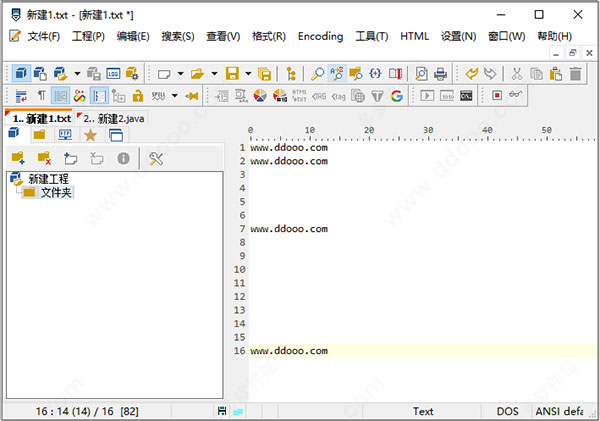Image resolution: width=600 pixels, height=421 pixels.
Task: Click the Text file type in status bar
Action: pos(422,411)
